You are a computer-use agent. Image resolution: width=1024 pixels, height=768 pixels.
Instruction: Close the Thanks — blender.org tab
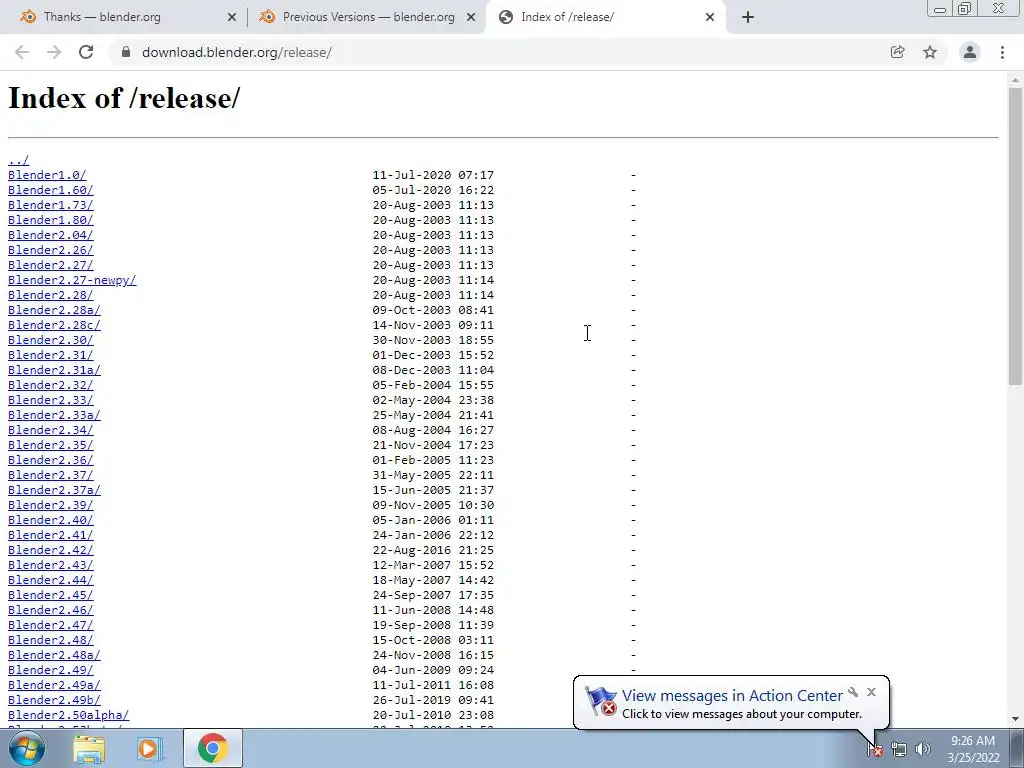232,17
